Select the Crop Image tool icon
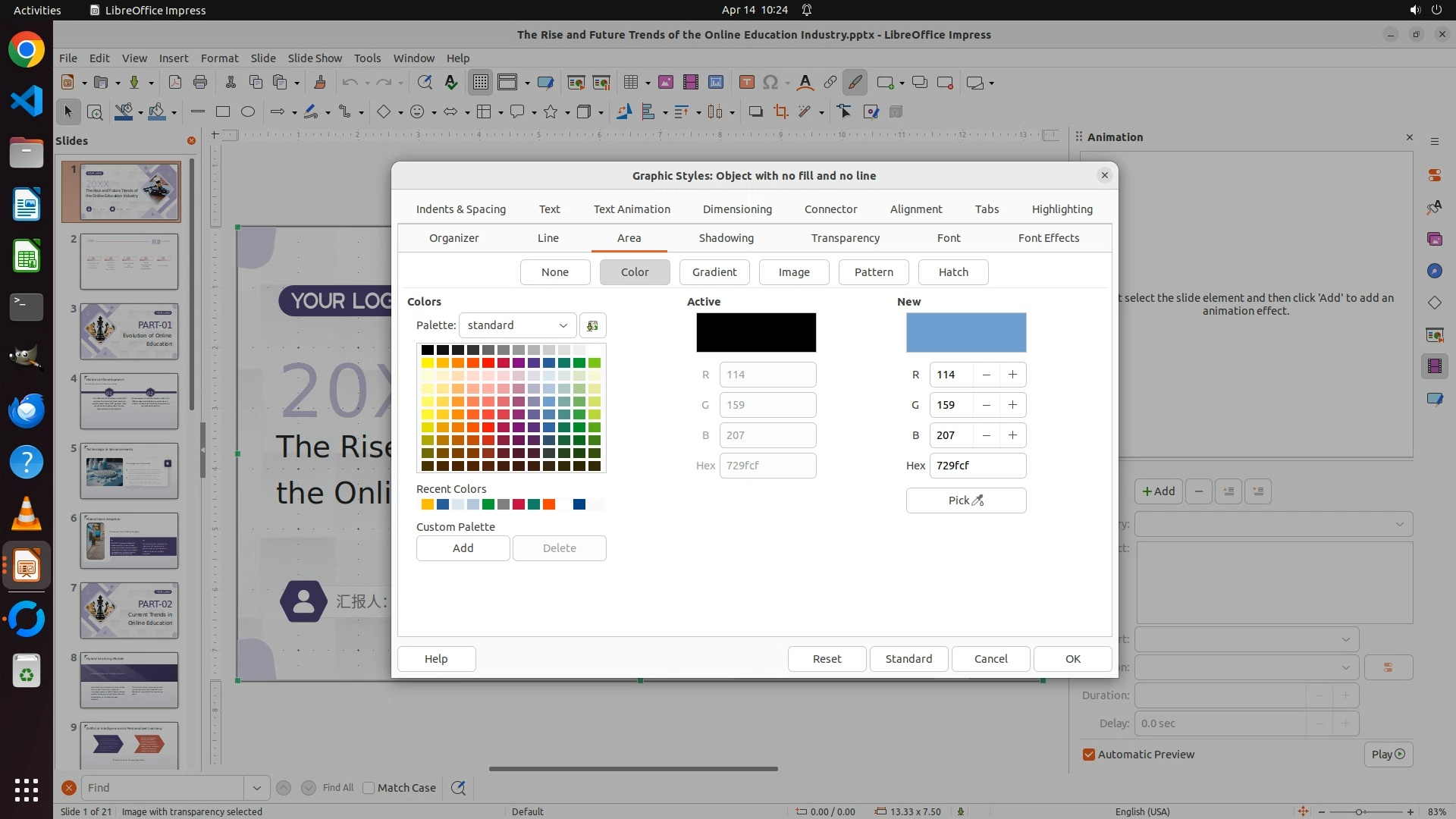The width and height of the screenshot is (1456, 819). [780, 112]
